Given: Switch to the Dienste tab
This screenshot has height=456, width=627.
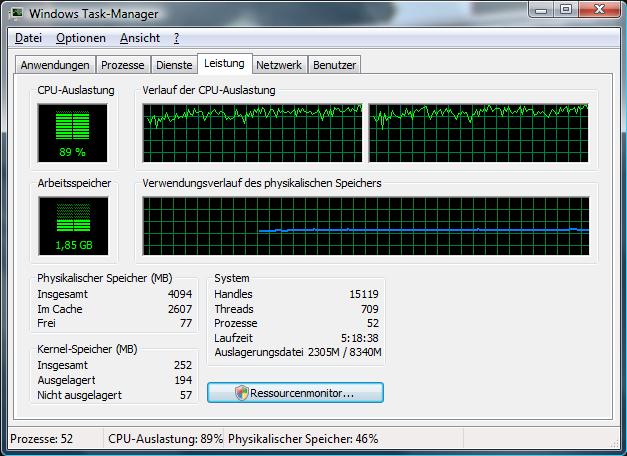Looking at the screenshot, I should (174, 65).
